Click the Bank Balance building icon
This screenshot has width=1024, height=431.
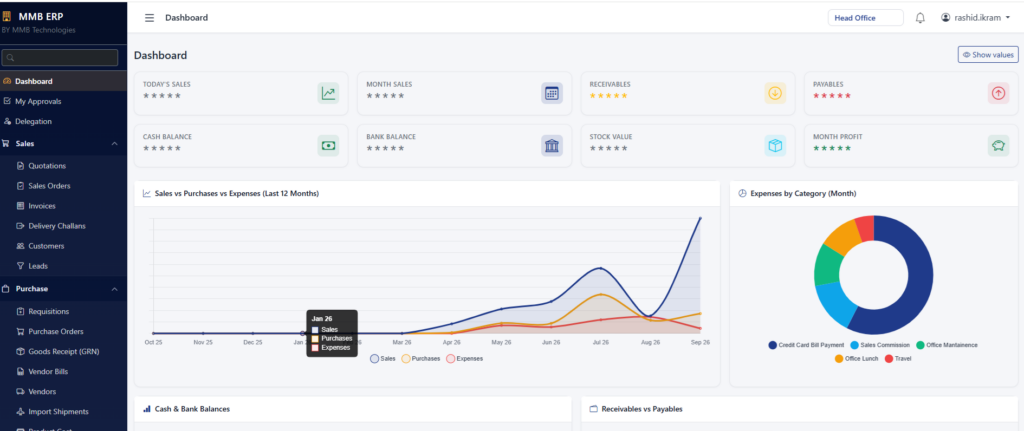552,146
